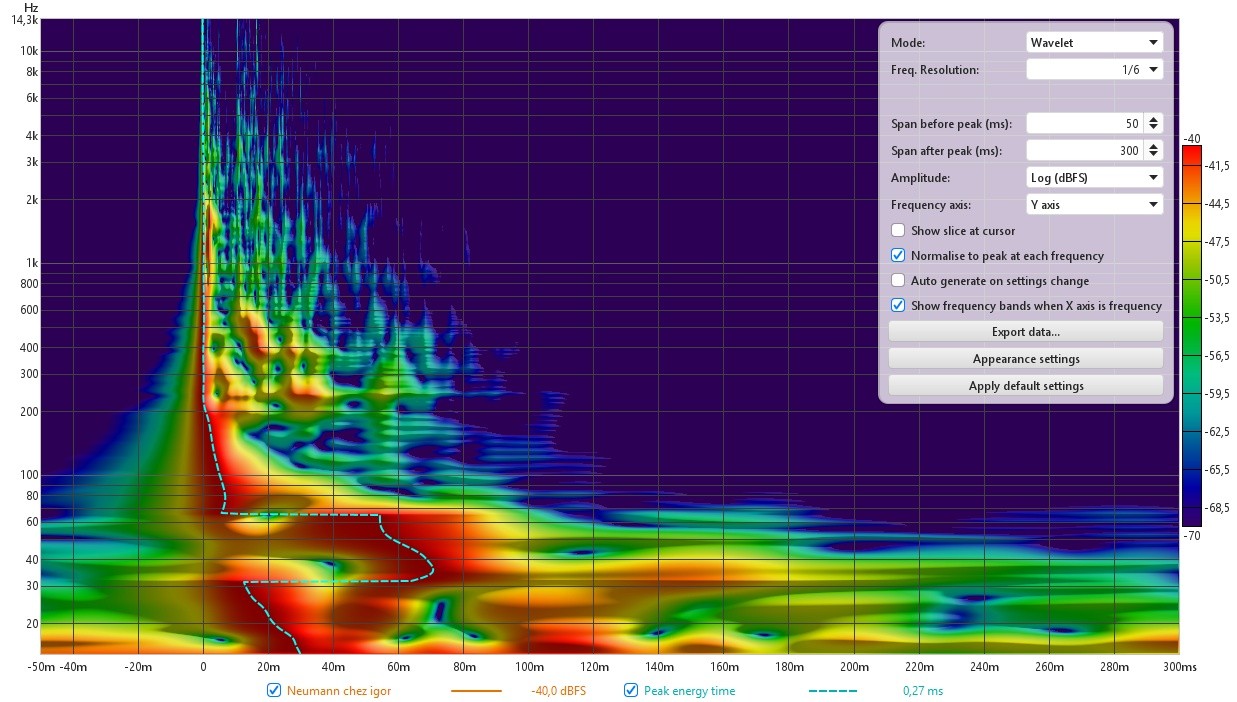
Task: Decrease Span before peak with down arrow
Action: [x=1154, y=128]
